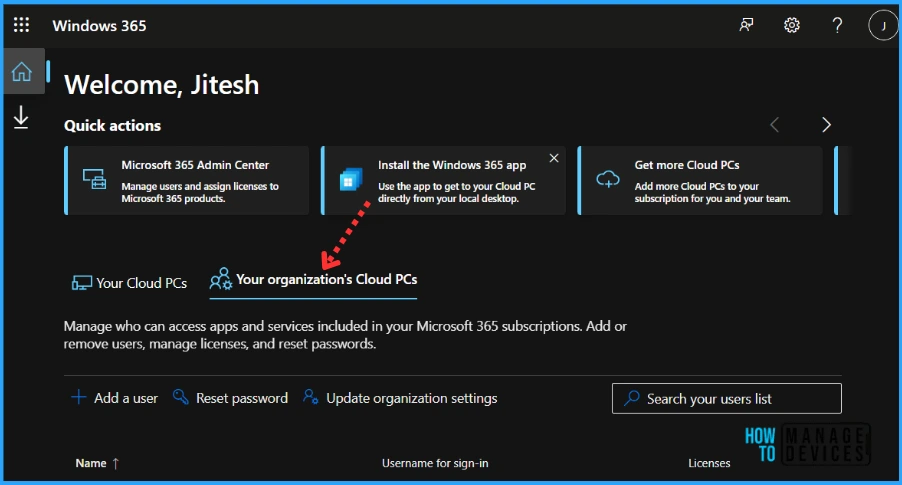Viewport: 902px width, 485px height.
Task: Click the sort arrow next to Name
Action: [116, 463]
